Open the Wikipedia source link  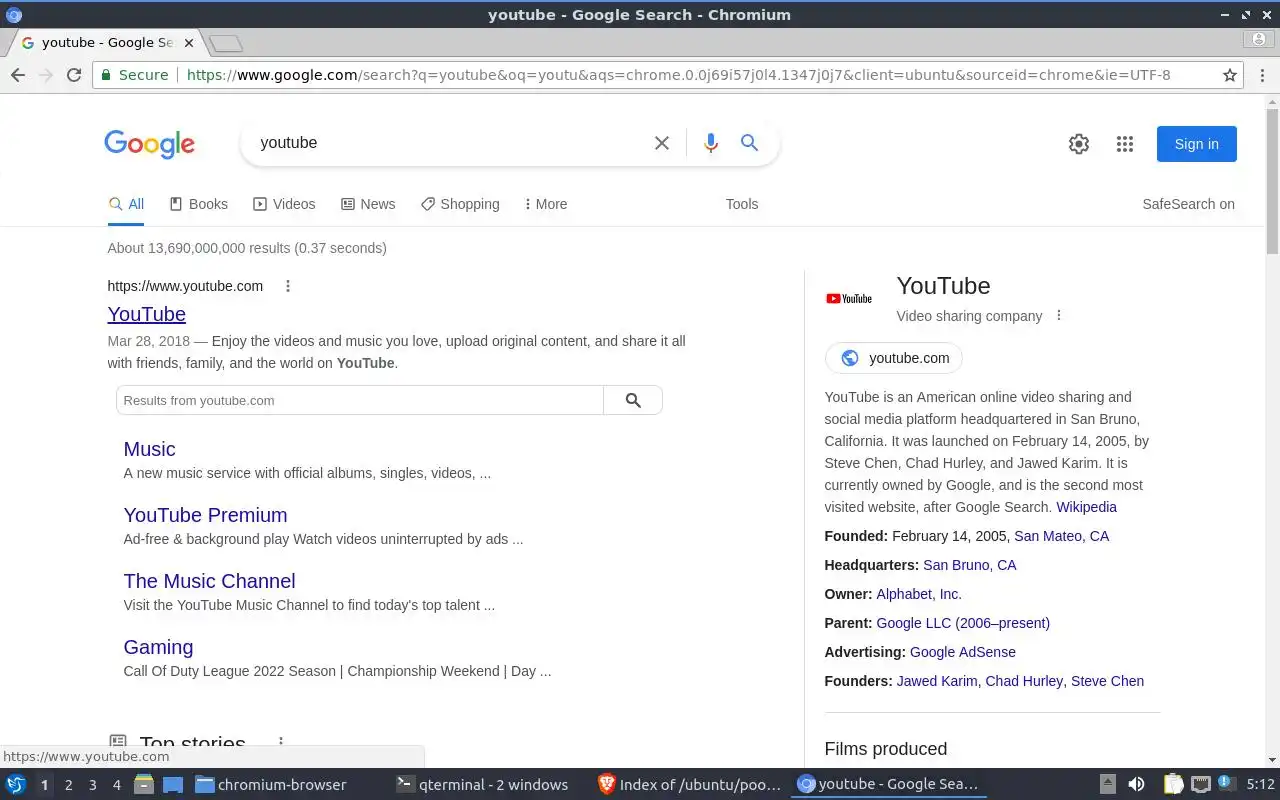[1086, 507]
